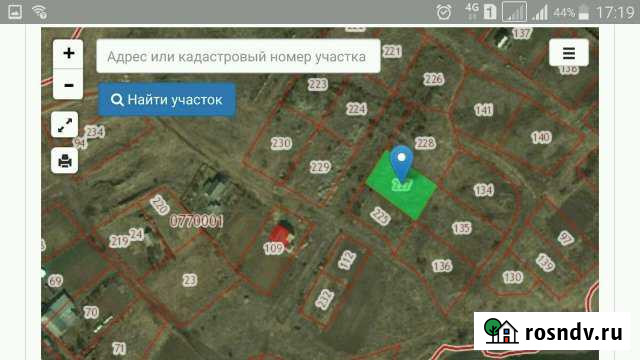Select parcel labeled 134
The image size is (640, 360).
[484, 190]
